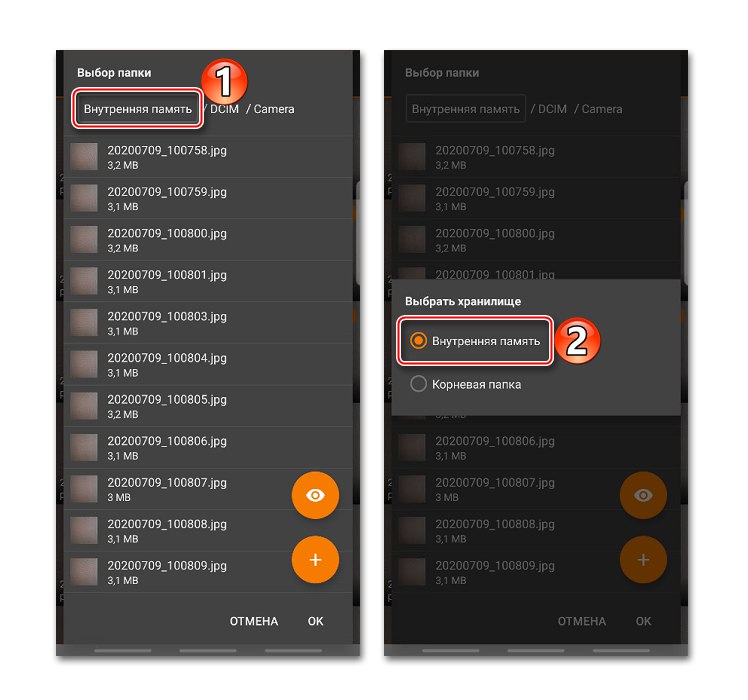Tap the orange eye preview button in left panel
This screenshot has height=700, width=748.
pyautogui.click(x=315, y=495)
